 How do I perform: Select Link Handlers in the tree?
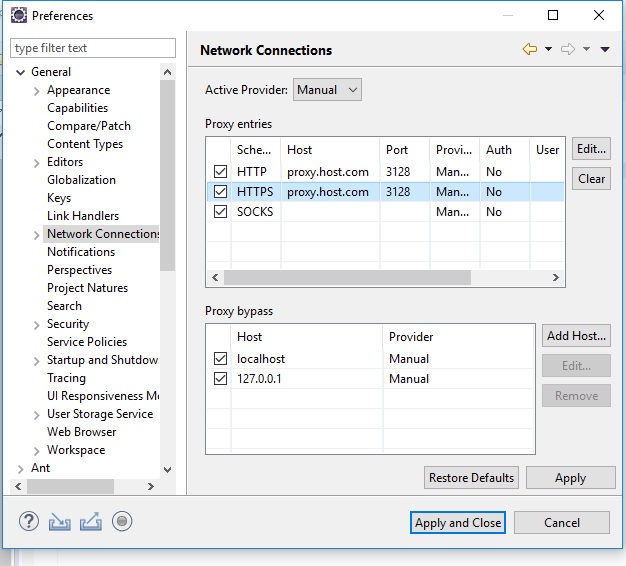(83, 216)
